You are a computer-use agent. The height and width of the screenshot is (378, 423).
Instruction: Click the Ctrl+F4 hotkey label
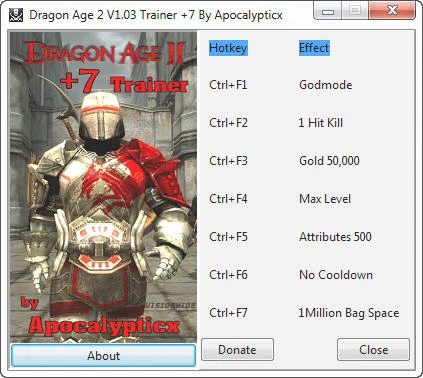tap(229, 199)
